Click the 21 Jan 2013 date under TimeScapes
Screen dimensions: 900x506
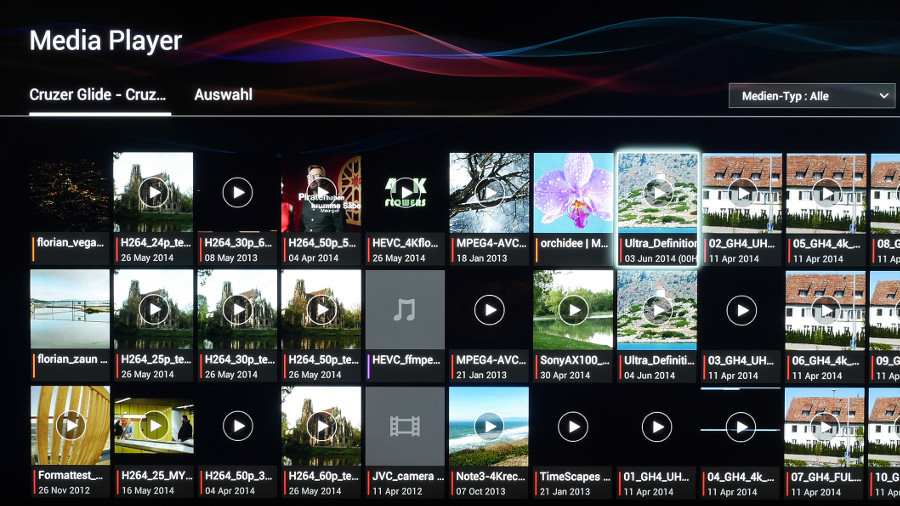click(565, 492)
